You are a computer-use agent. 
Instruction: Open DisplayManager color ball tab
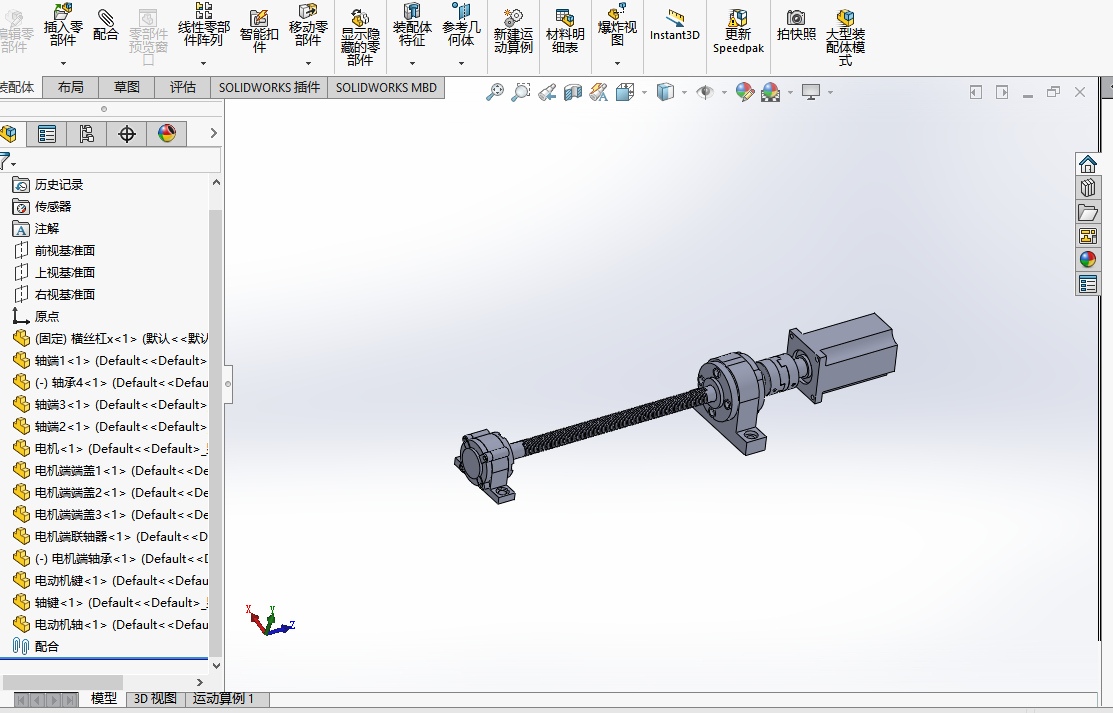tap(167, 134)
